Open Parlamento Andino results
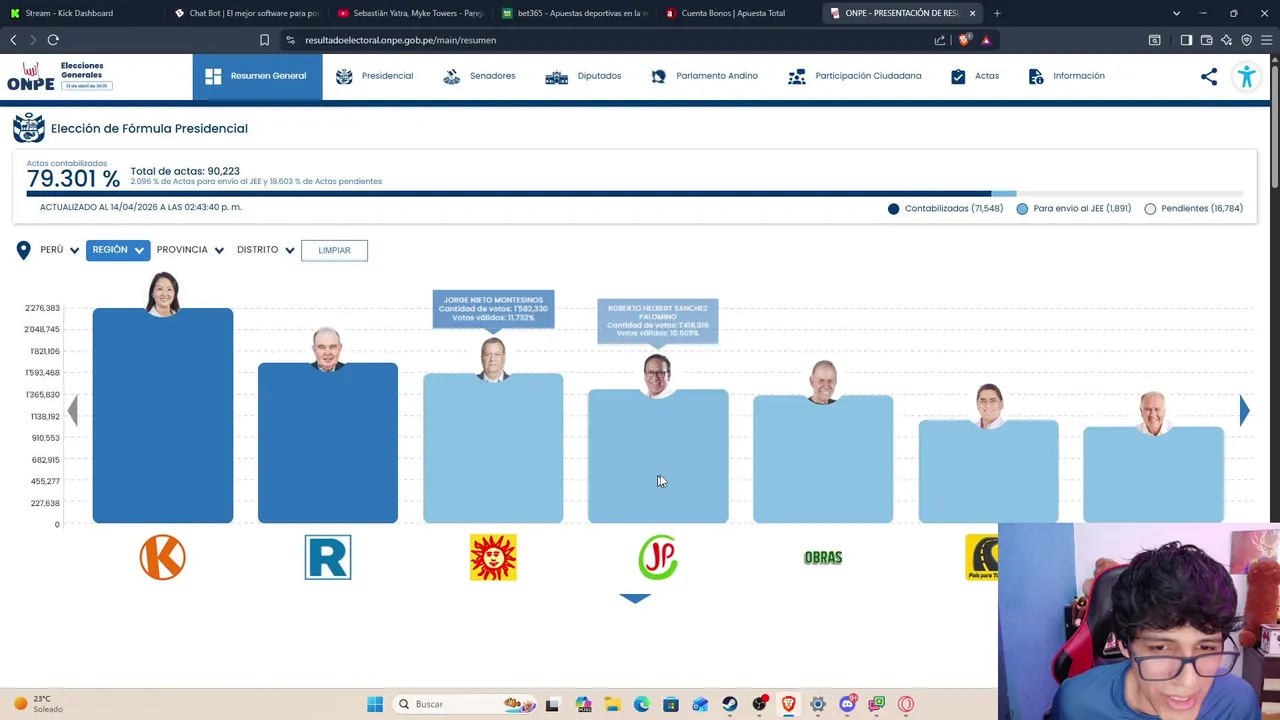This screenshot has width=1280, height=720. coord(704,76)
